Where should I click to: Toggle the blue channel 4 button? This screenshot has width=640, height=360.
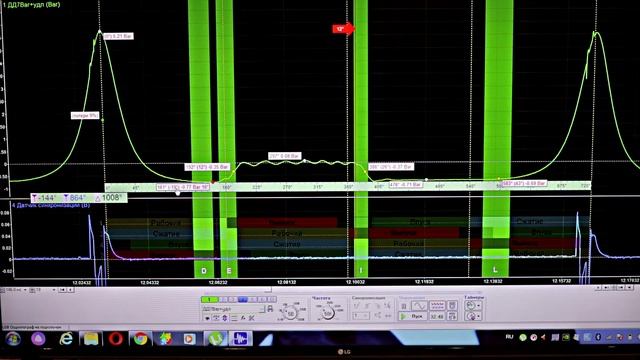(x=242, y=299)
